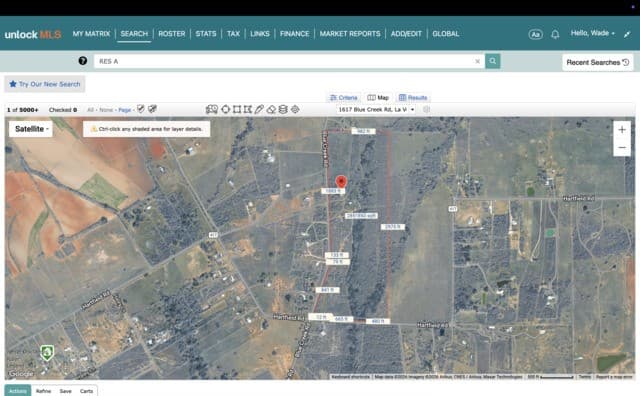Open the Save button
This screenshot has width=640, height=396.
66,391
